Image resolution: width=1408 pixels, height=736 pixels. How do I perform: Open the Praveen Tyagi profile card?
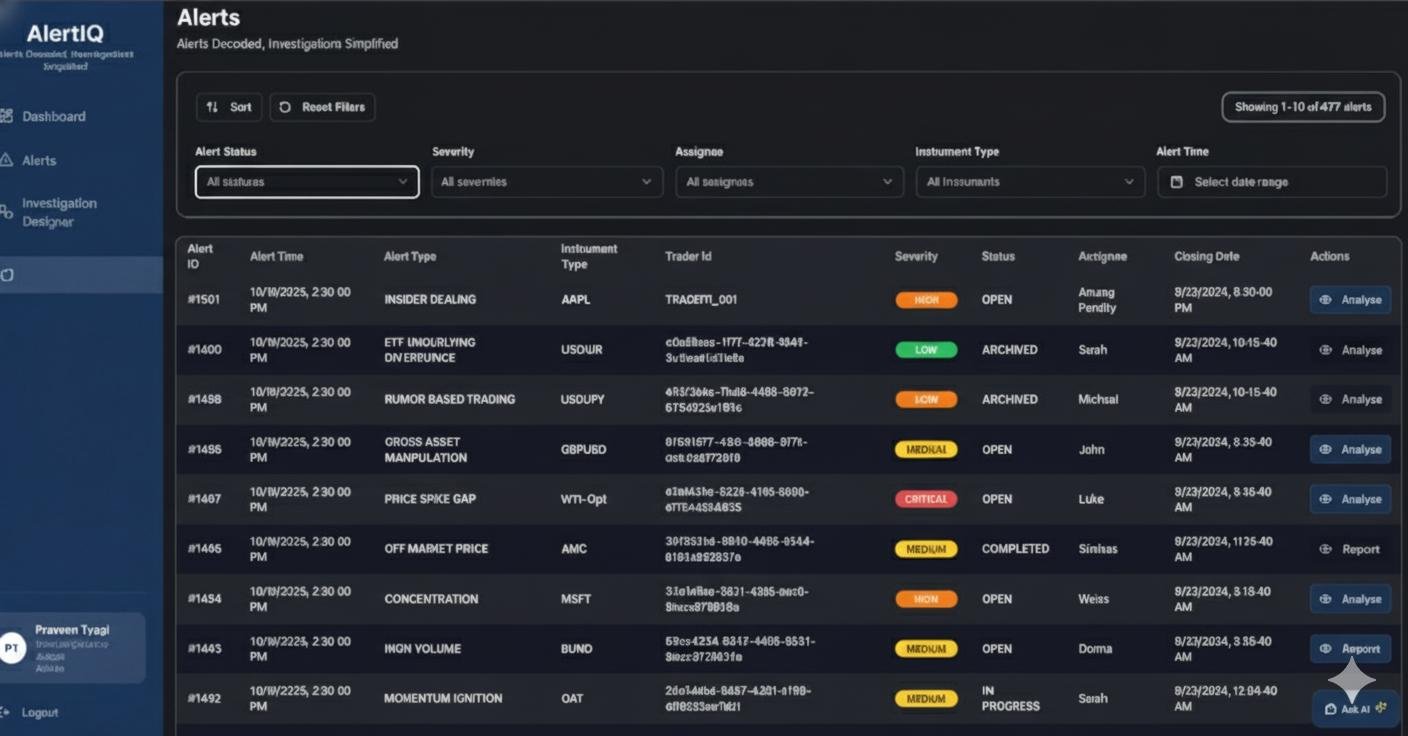tap(72, 648)
